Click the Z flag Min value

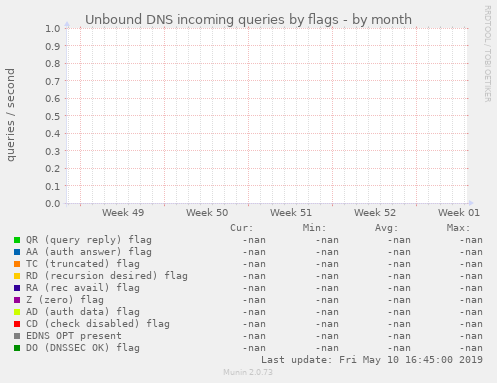[327, 300]
